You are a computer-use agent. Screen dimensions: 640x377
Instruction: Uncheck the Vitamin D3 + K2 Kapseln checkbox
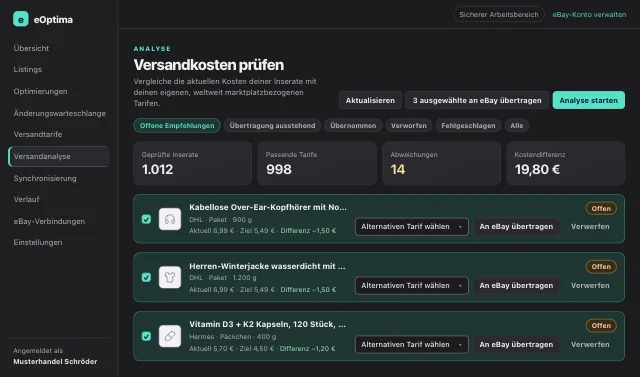pyautogui.click(x=146, y=336)
